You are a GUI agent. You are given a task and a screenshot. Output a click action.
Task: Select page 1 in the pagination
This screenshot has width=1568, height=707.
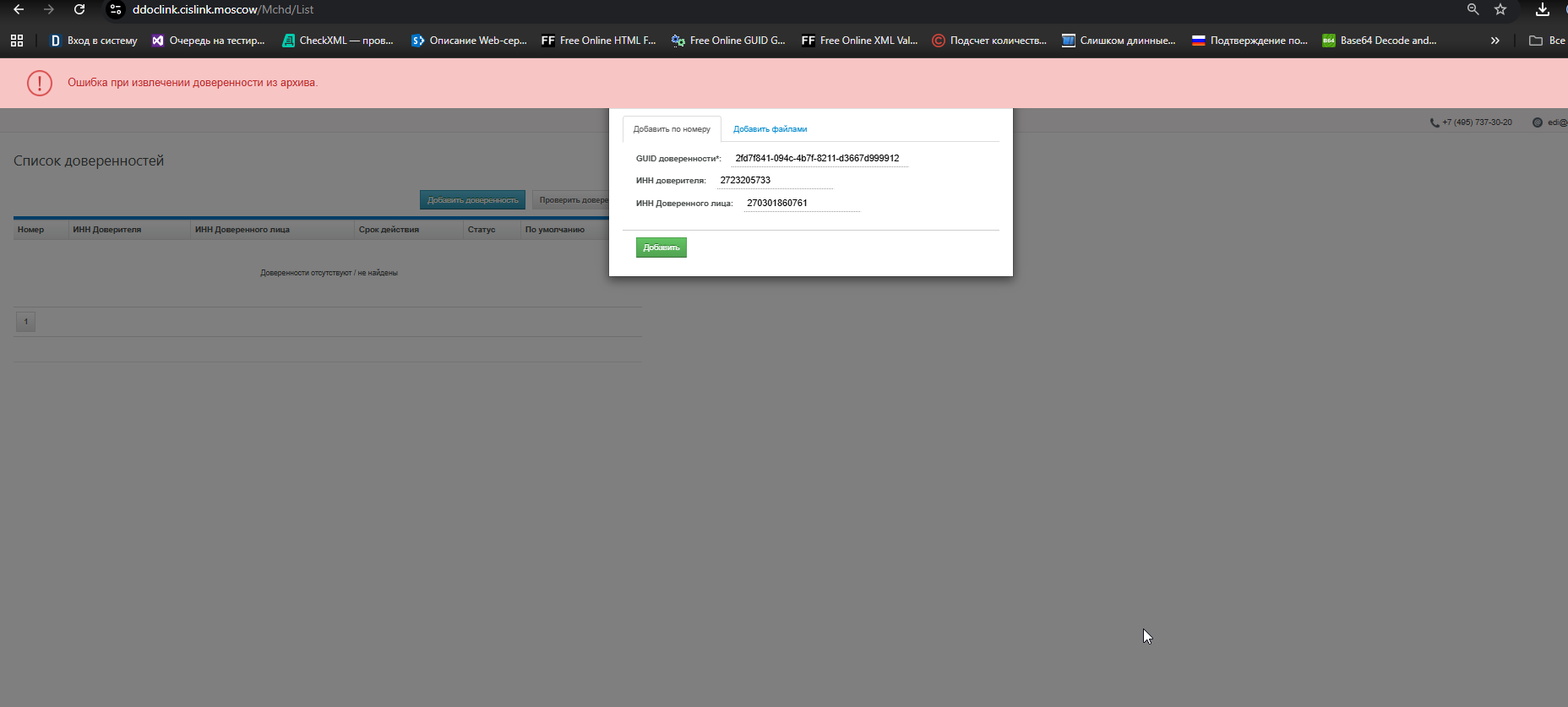[25, 322]
